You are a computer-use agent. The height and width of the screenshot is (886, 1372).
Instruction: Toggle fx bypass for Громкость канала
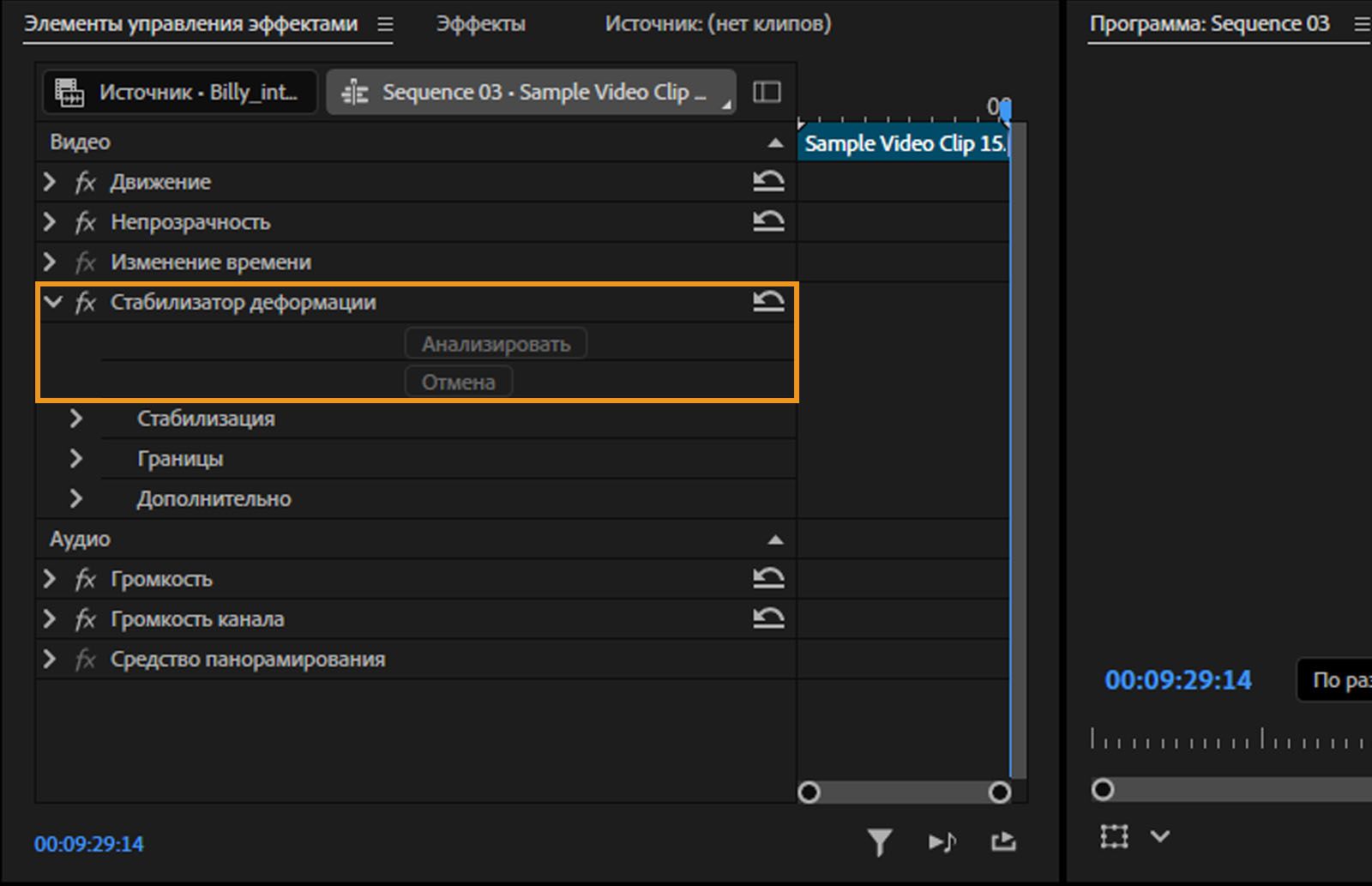pos(85,619)
